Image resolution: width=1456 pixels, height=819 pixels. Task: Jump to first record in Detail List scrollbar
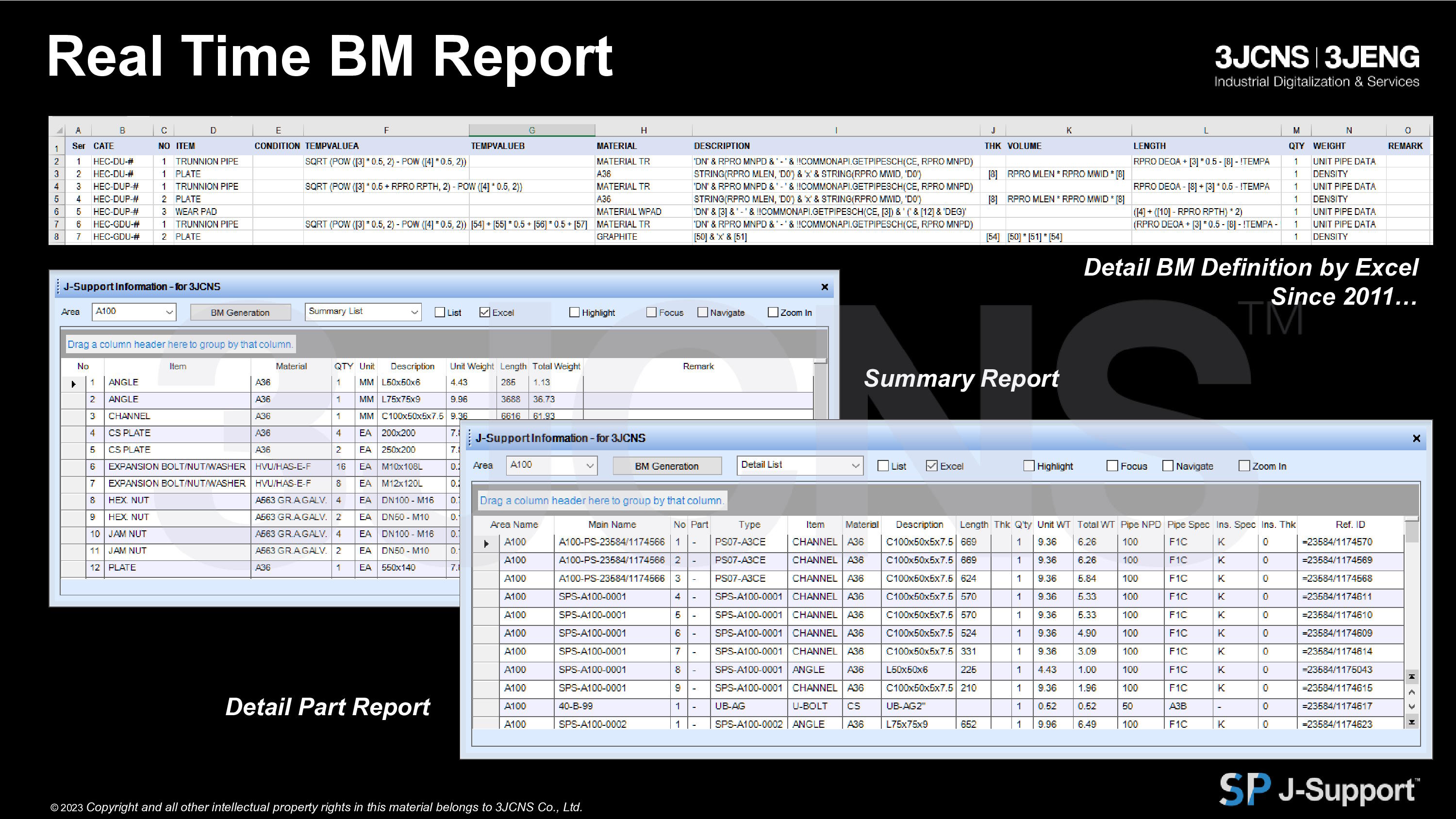[1412, 676]
